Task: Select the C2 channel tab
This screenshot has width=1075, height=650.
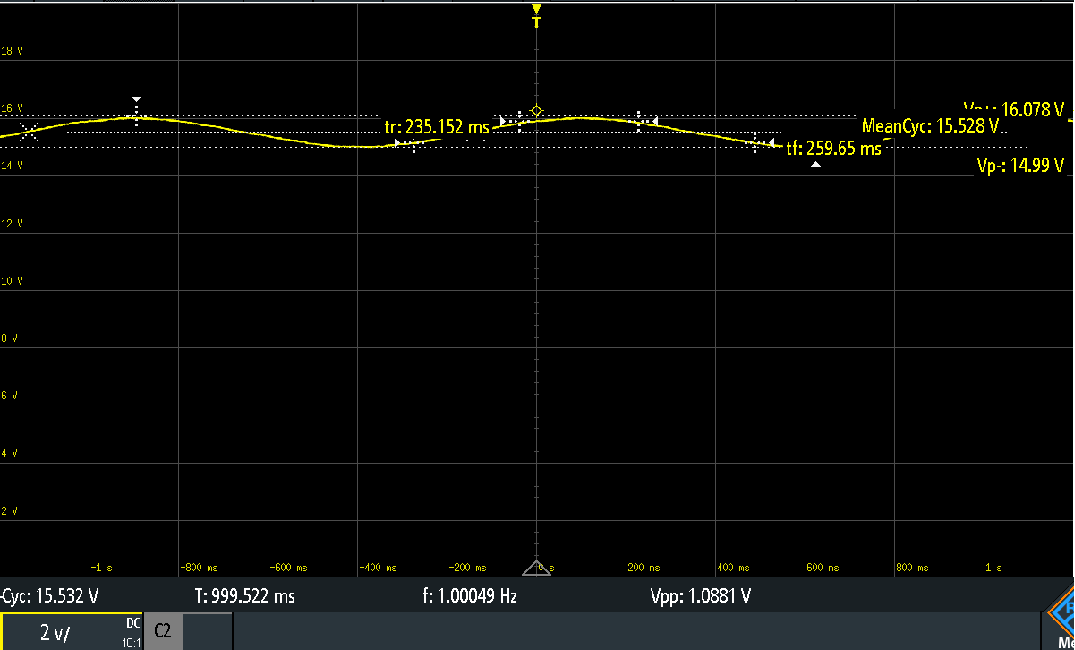Action: tap(162, 632)
